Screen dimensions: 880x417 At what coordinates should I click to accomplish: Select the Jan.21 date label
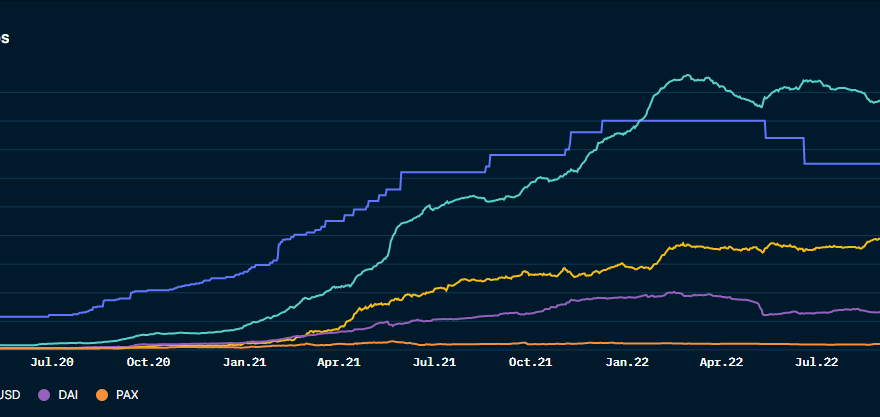click(244, 363)
